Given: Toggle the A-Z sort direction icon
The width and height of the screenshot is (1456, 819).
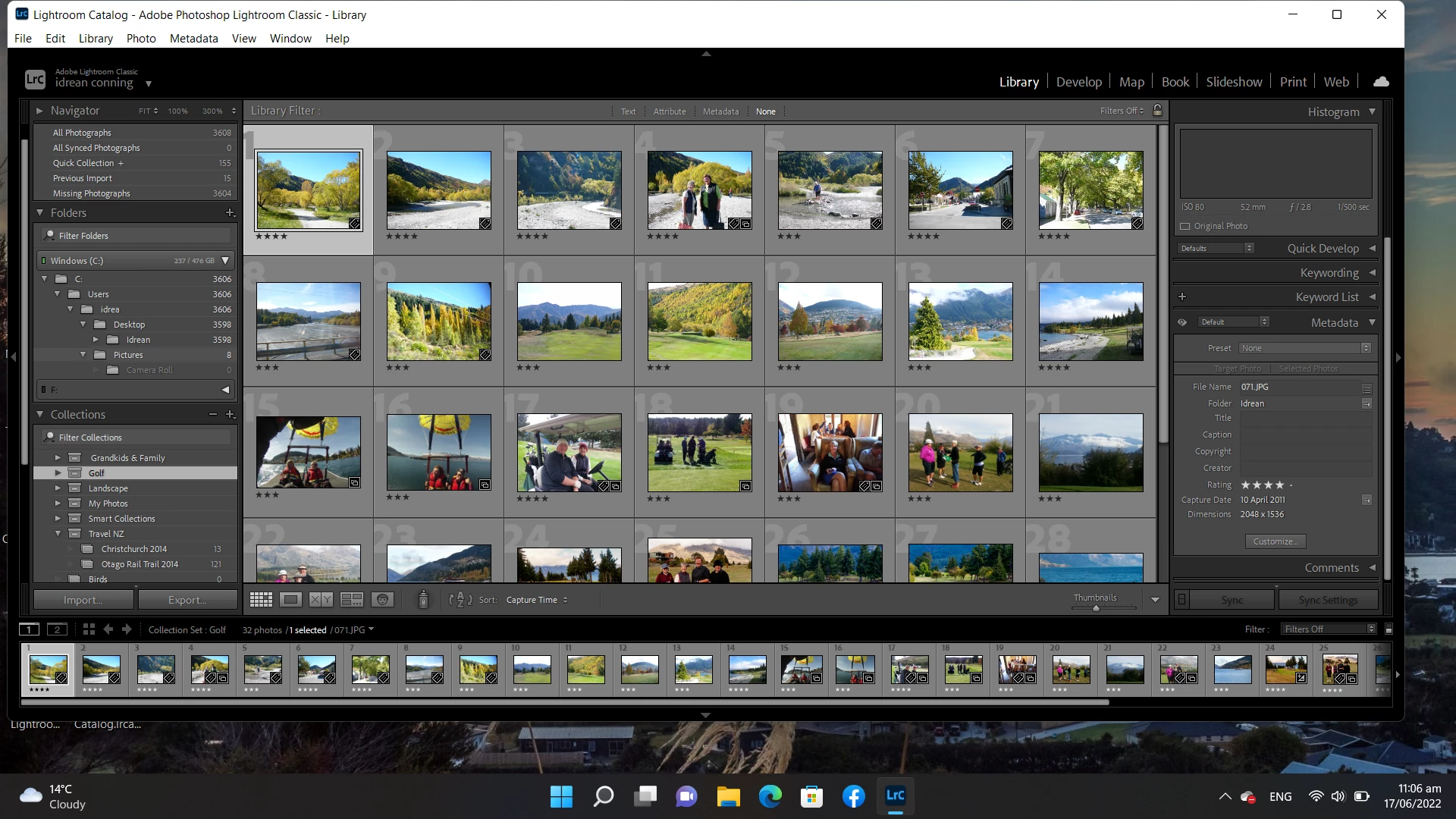Looking at the screenshot, I should tap(460, 600).
